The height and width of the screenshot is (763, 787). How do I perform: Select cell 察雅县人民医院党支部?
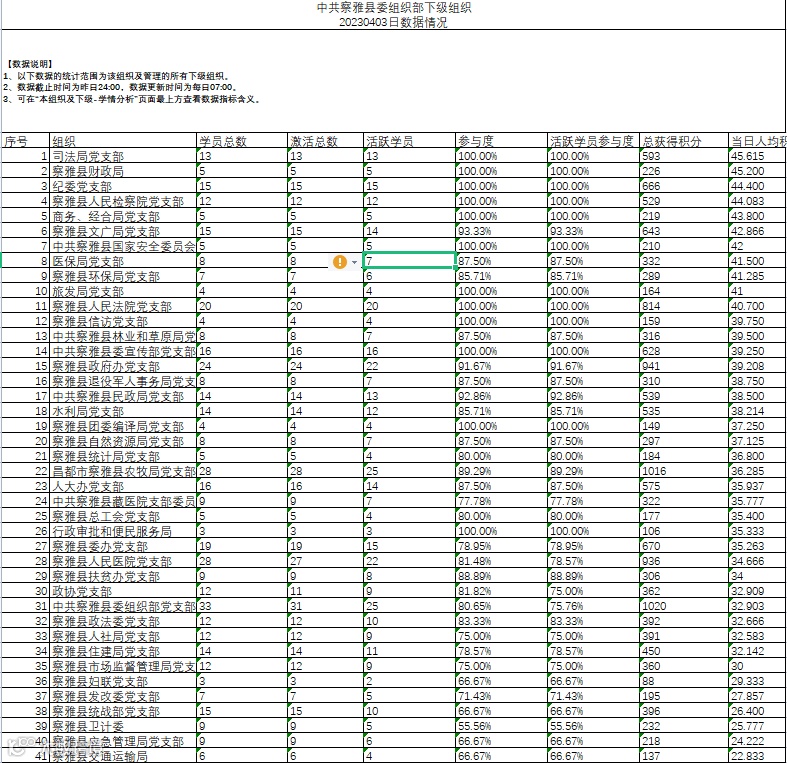pyautogui.click(x=123, y=561)
